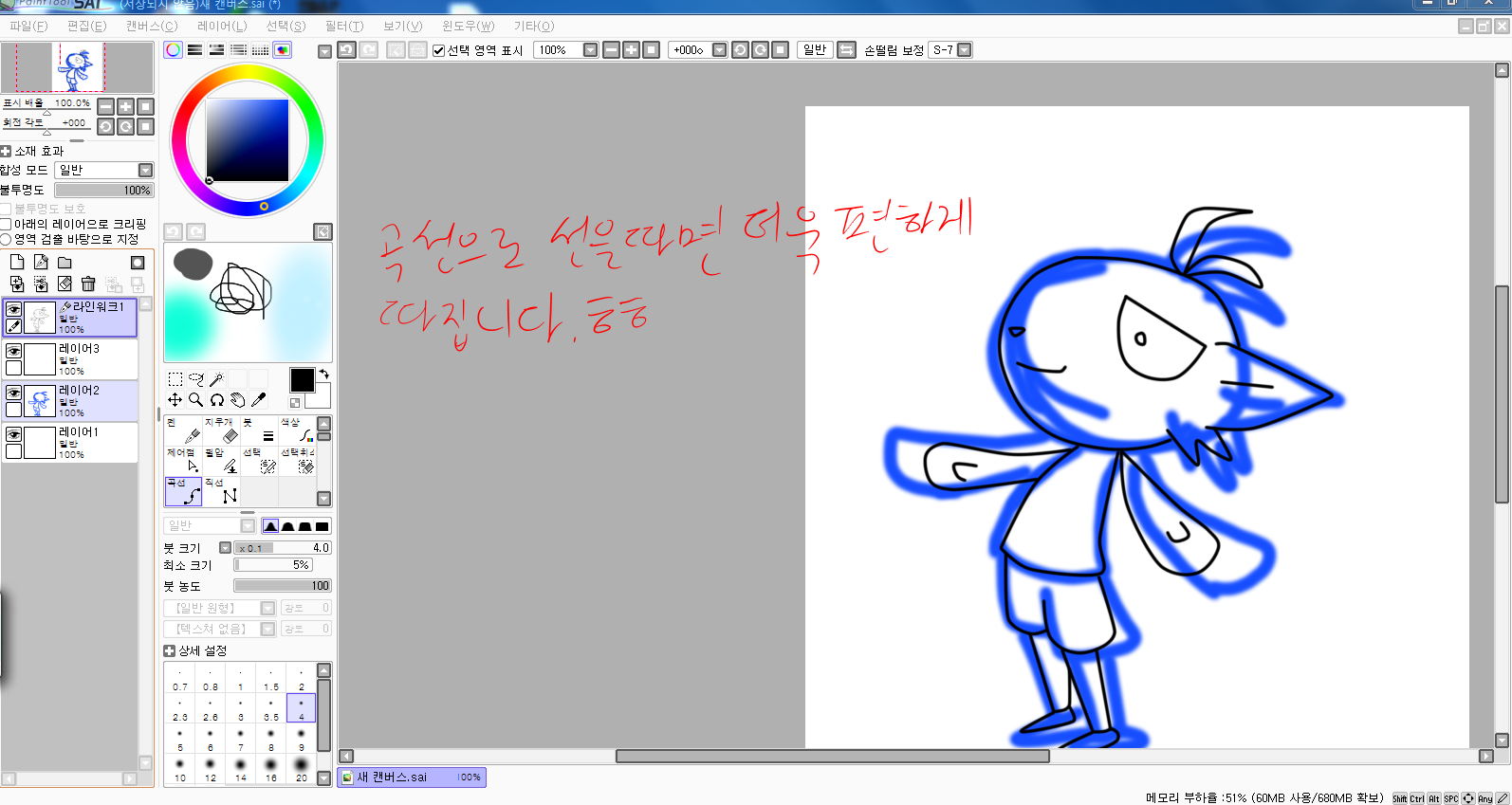Image resolution: width=1512 pixels, height=805 pixels.
Task: Choose the rectangular selection tool
Action: point(175,379)
